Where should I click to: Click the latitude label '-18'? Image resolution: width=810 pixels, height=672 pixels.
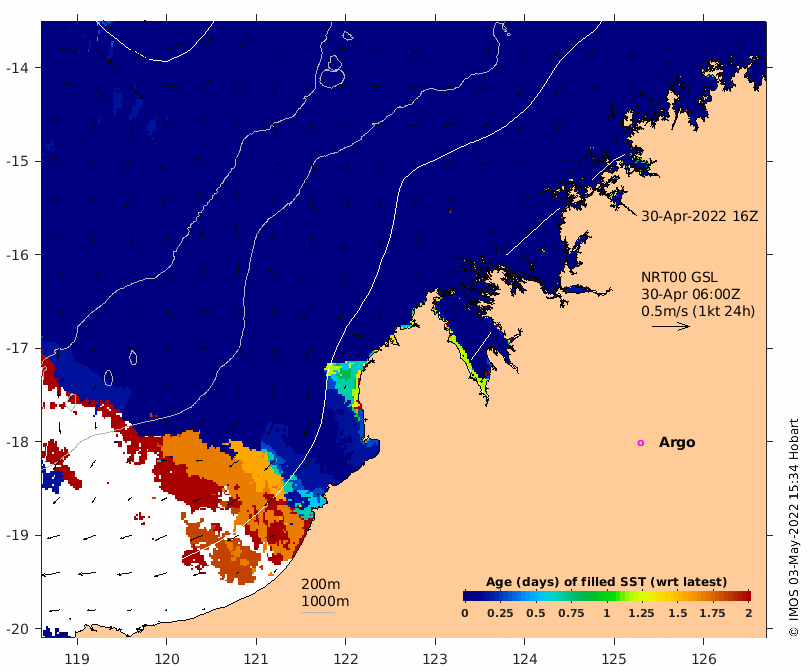(17, 442)
